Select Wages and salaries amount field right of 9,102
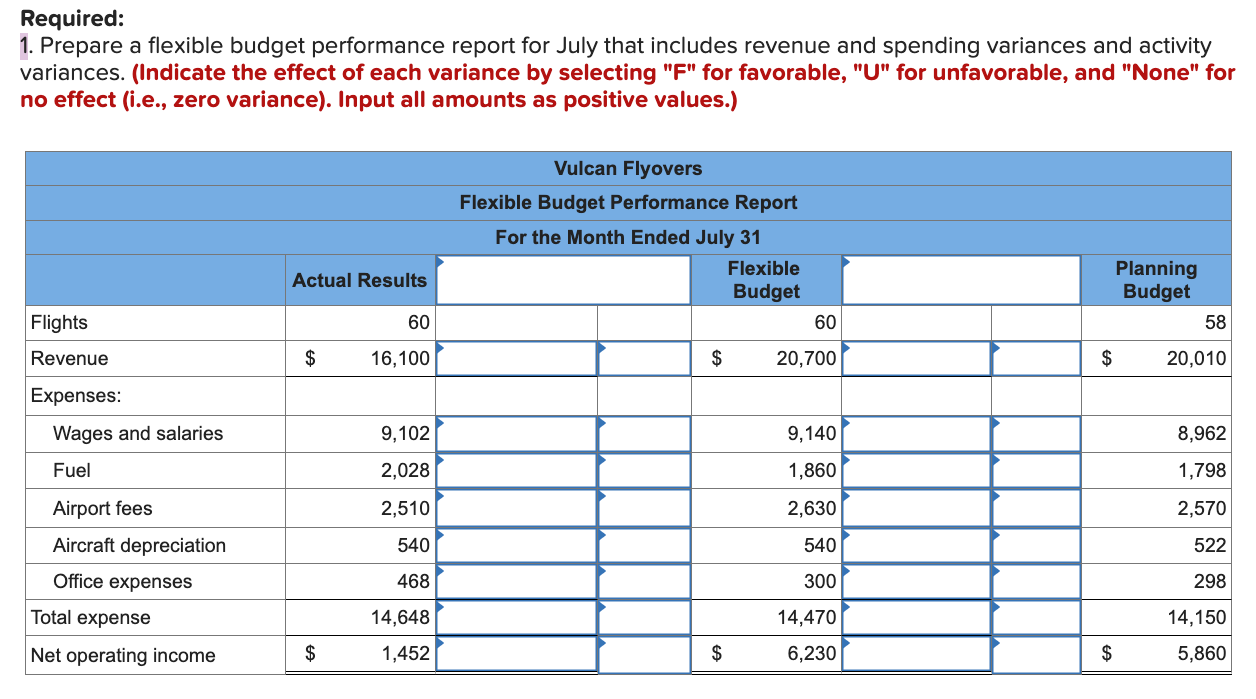1256x699 pixels. (516, 434)
